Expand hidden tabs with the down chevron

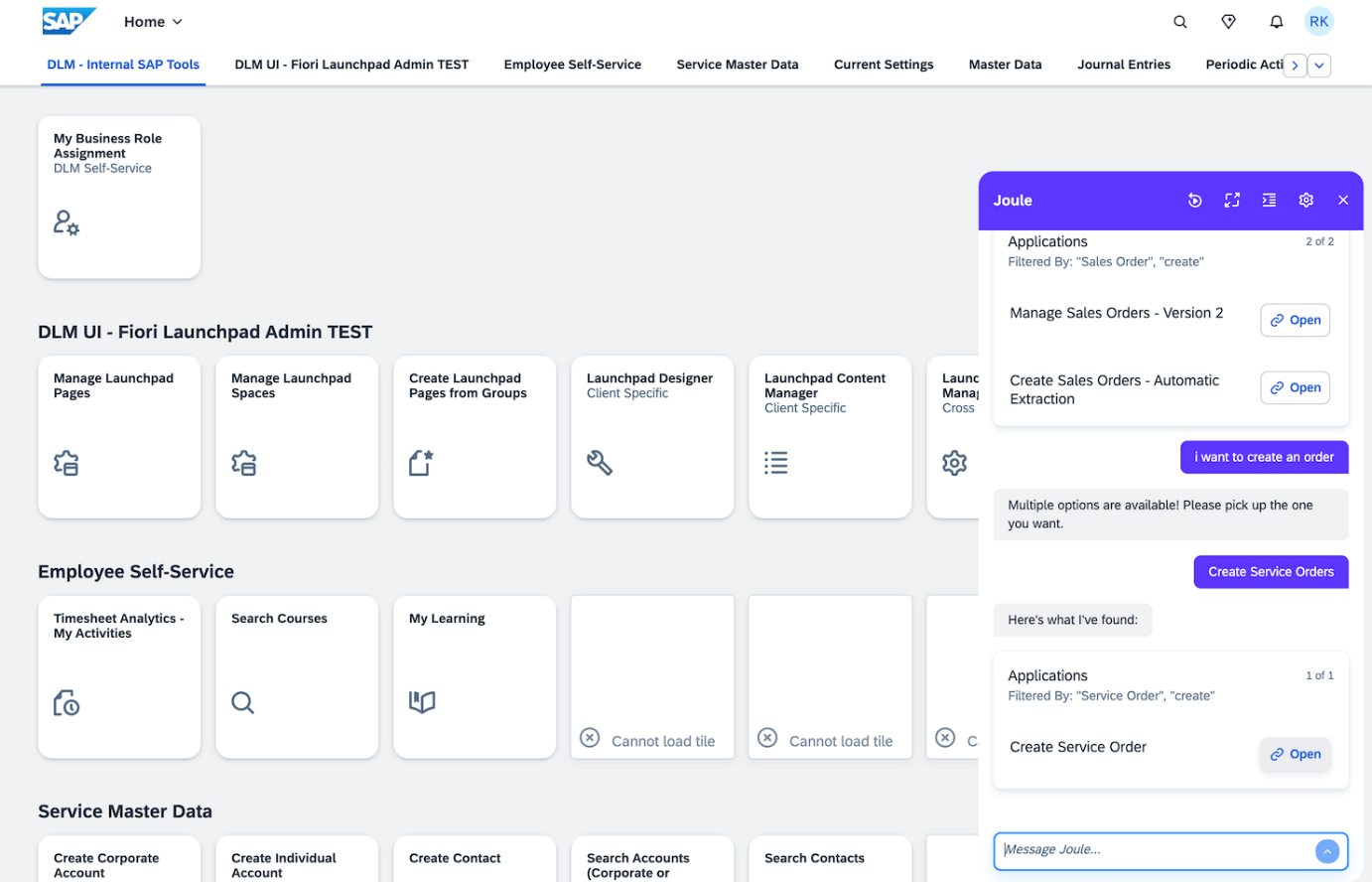1318,65
